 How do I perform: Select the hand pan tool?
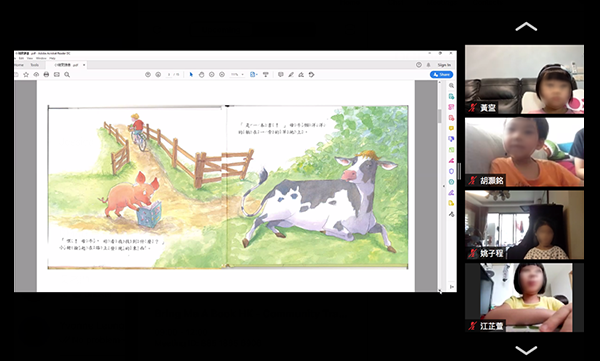pos(201,75)
